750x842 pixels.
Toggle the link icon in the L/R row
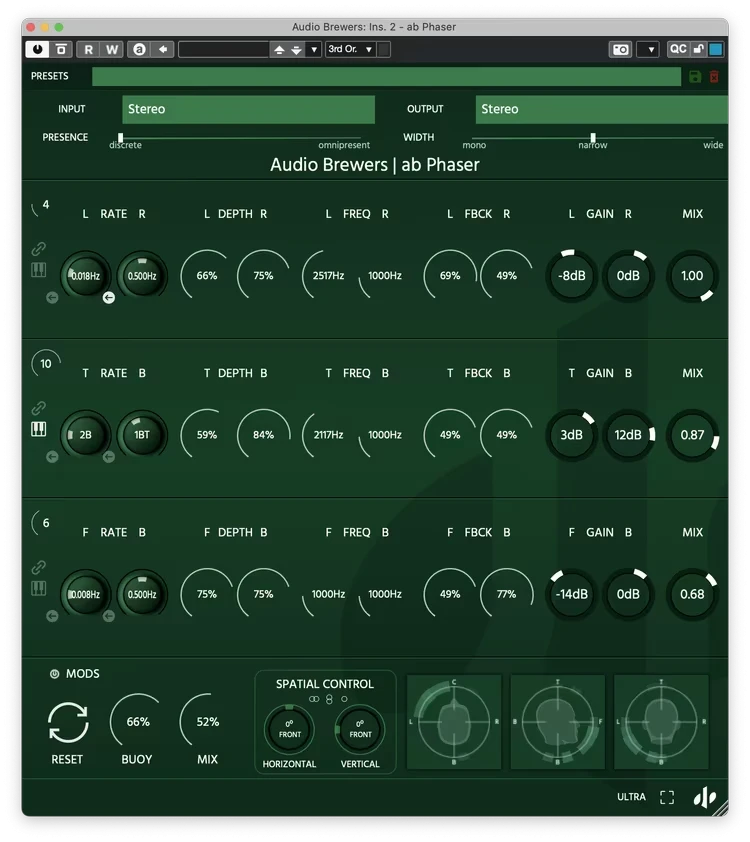point(38,249)
